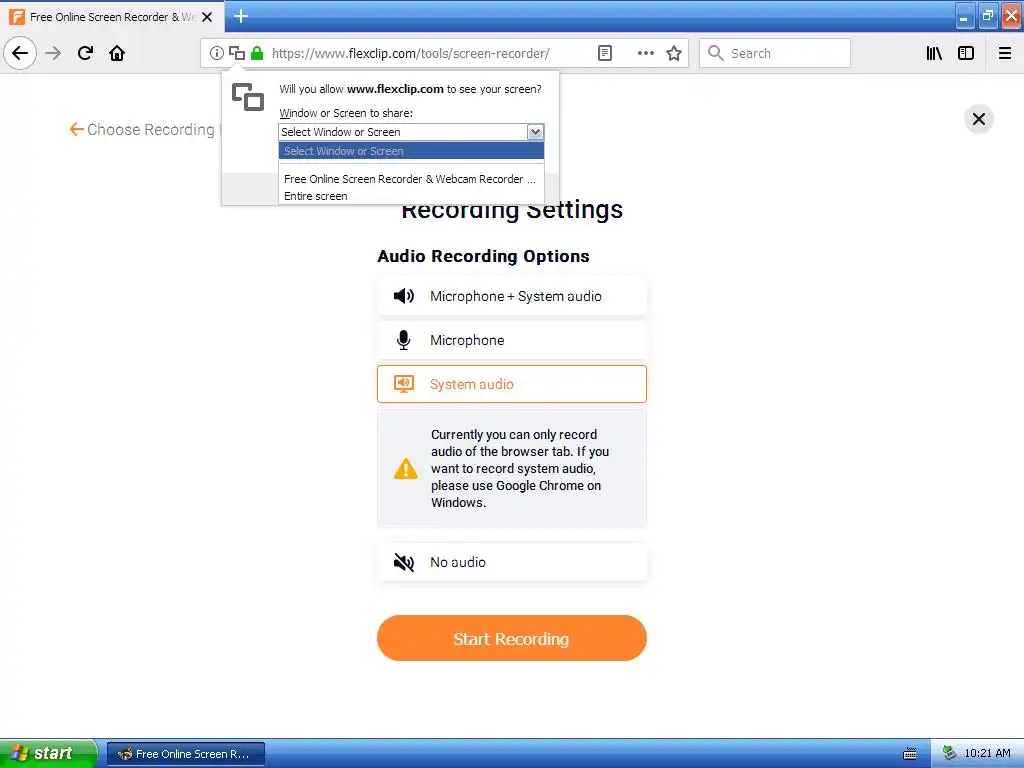
Task: Click keyboard icon in system tray
Action: tap(909, 754)
